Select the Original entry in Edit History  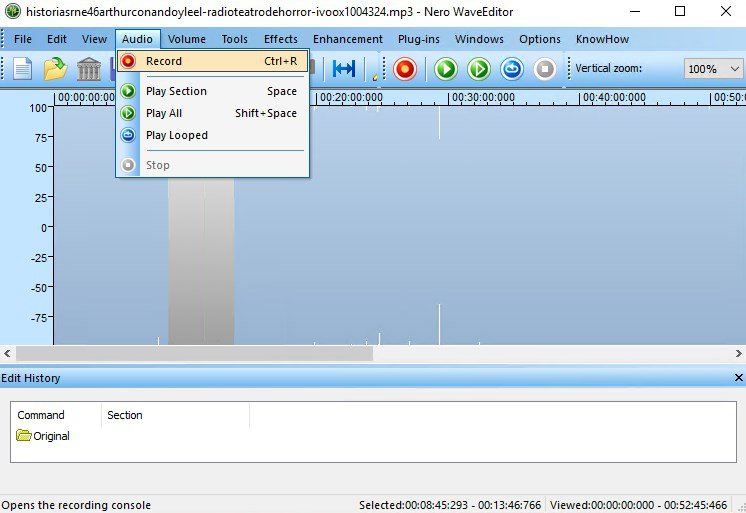[x=43, y=436]
